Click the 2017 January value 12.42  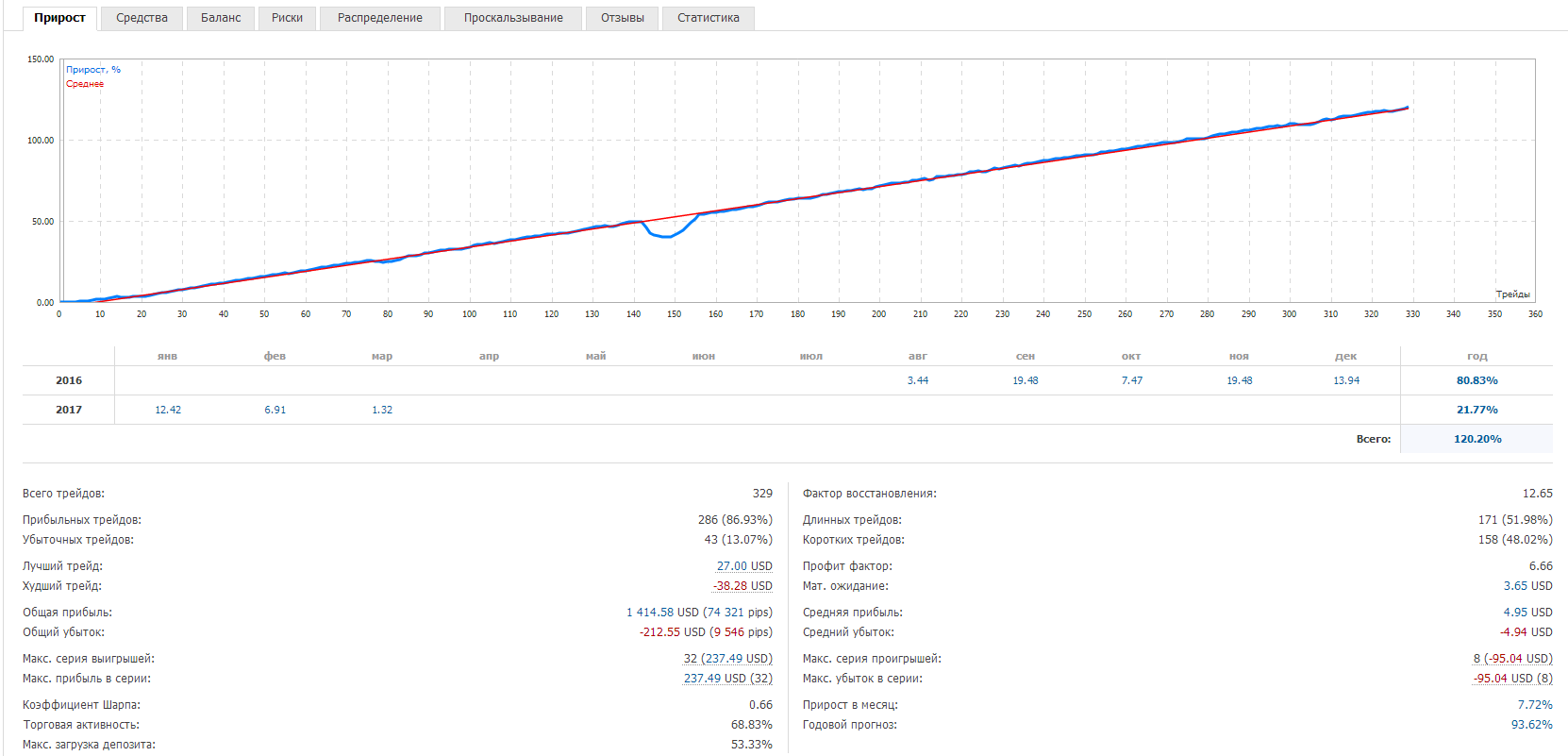point(168,410)
